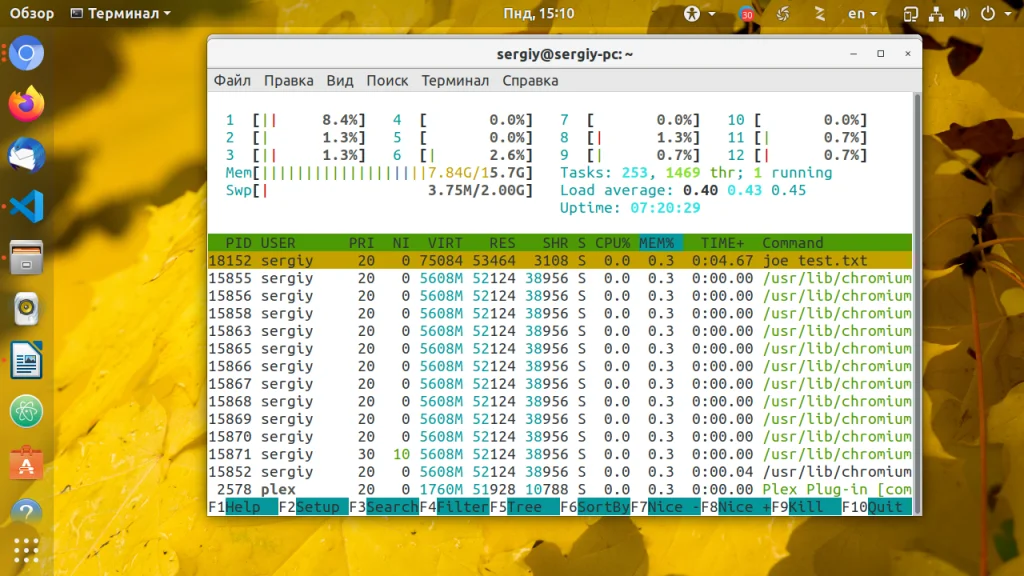
Task: Switch to Visual Studio Code in dock
Action: coord(27,206)
